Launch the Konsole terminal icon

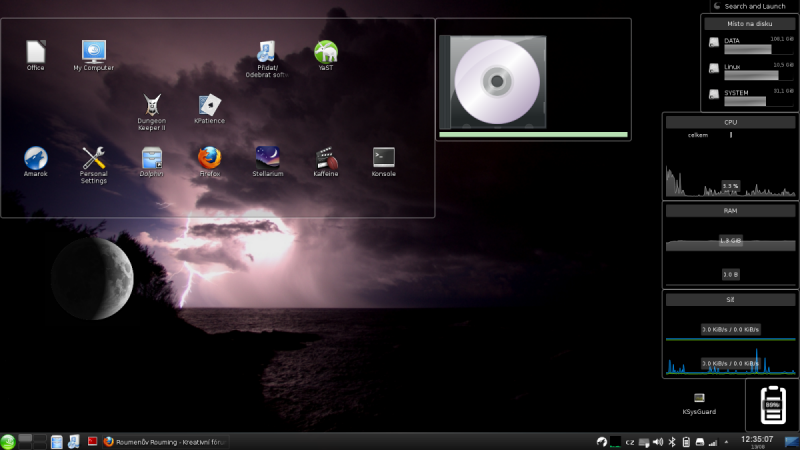tap(383, 158)
